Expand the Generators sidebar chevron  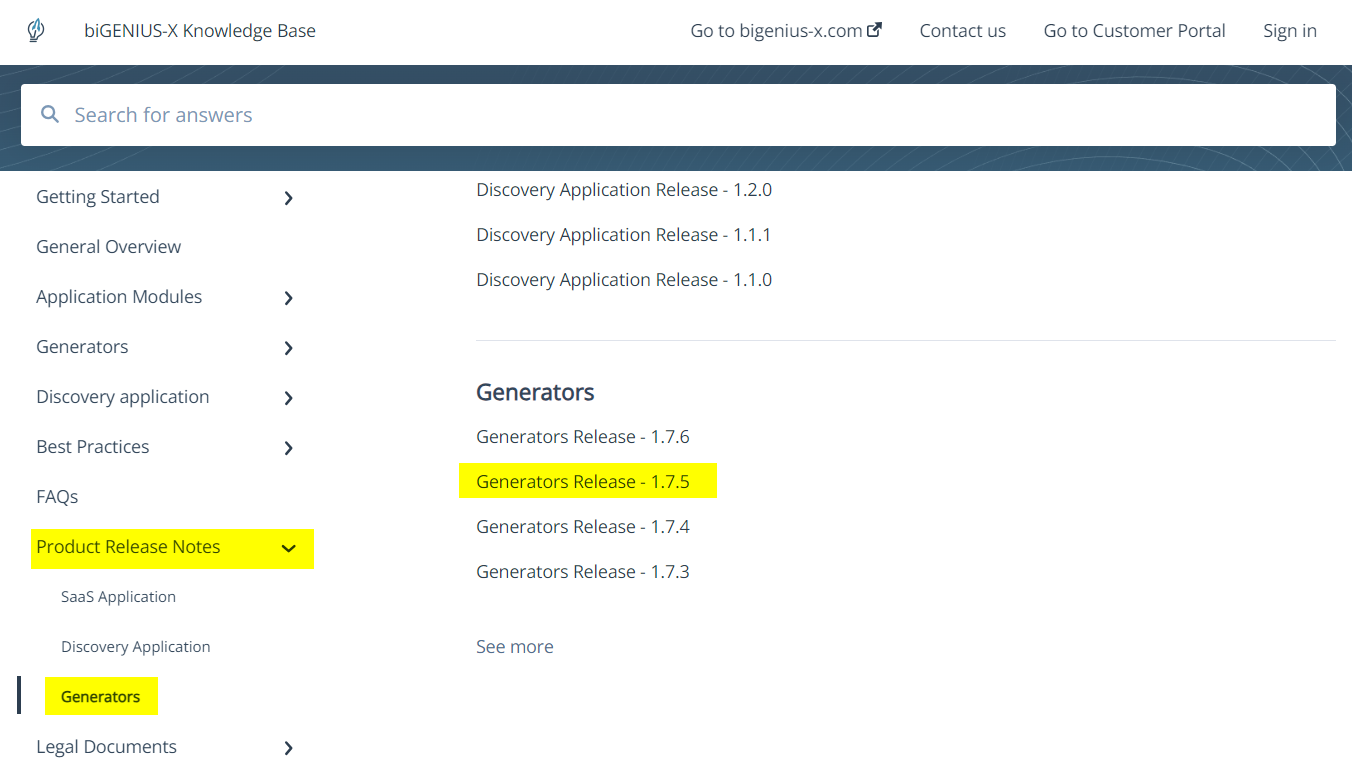pyautogui.click(x=289, y=348)
